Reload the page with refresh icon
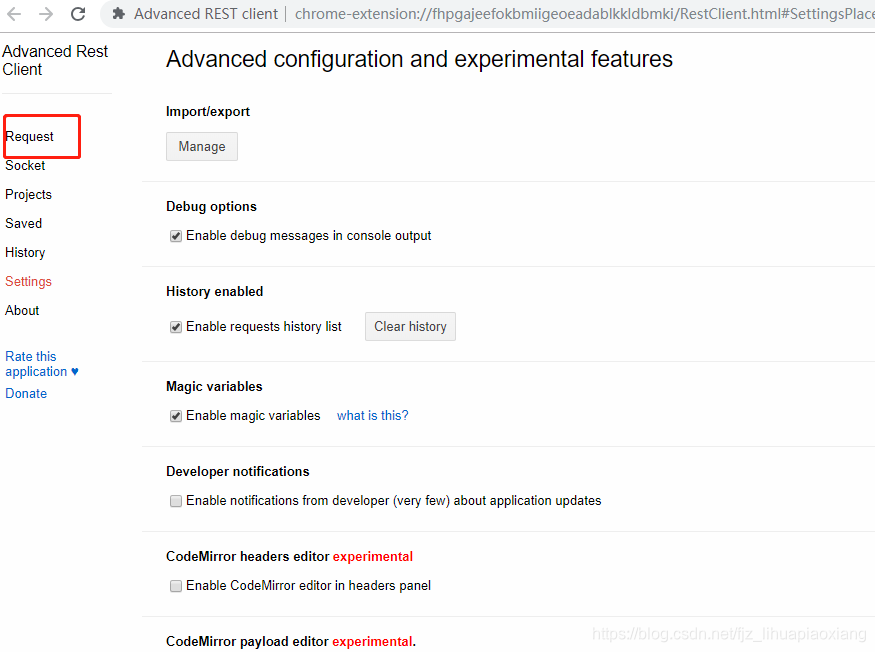This screenshot has height=652, width=875. coord(78,13)
